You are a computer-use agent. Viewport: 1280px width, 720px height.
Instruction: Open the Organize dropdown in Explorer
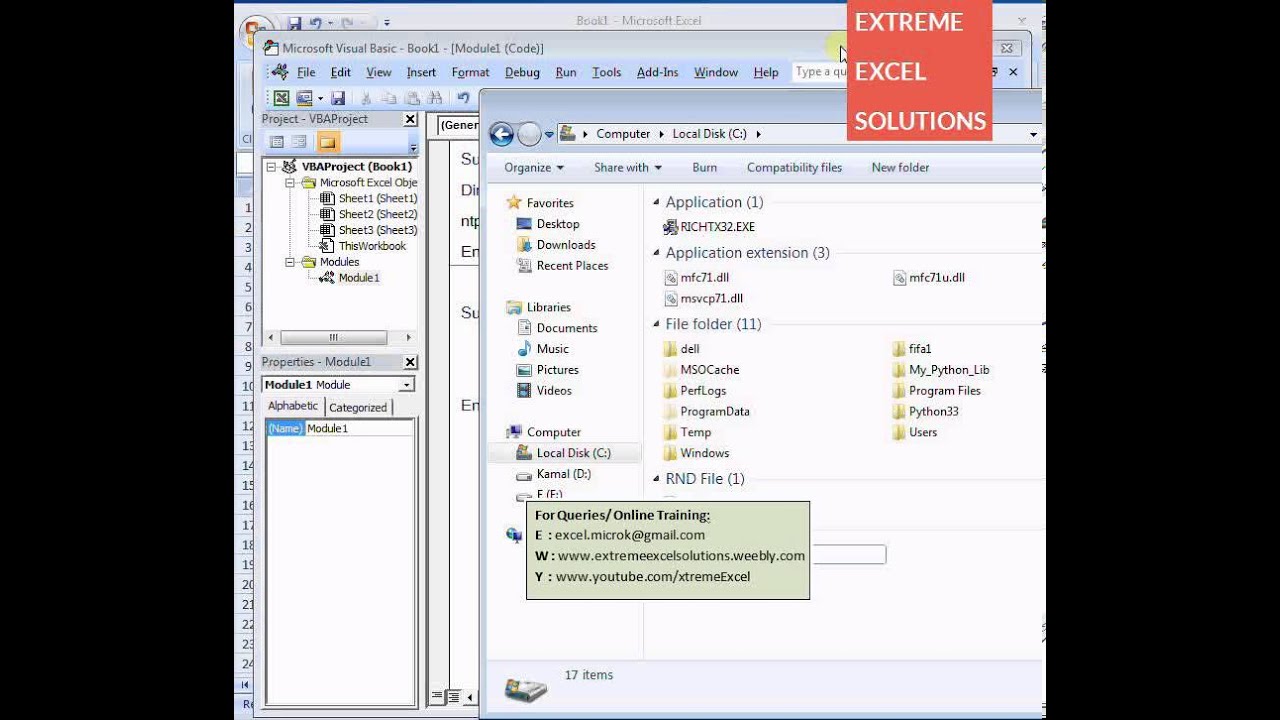pos(534,168)
